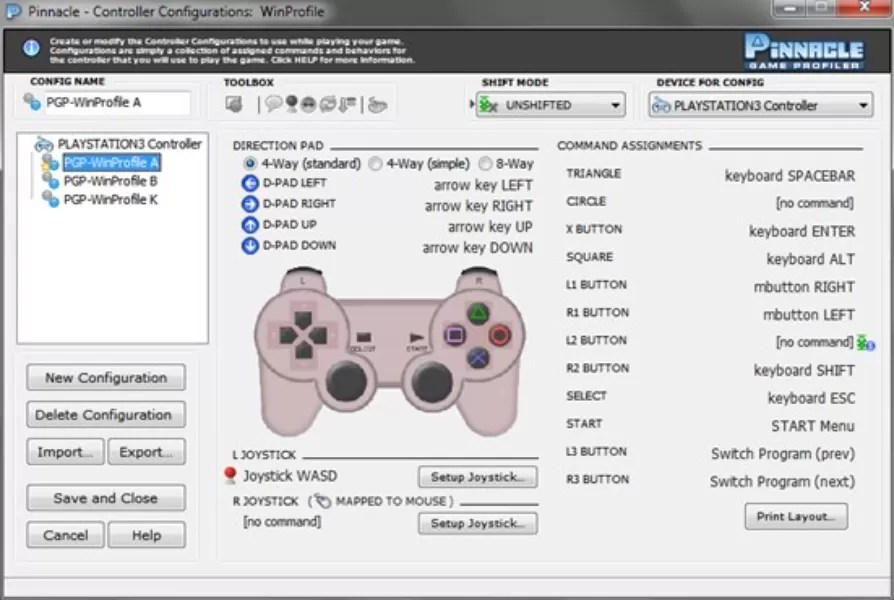Click the D-PAD LEFT arrow icon

[x=250, y=183]
